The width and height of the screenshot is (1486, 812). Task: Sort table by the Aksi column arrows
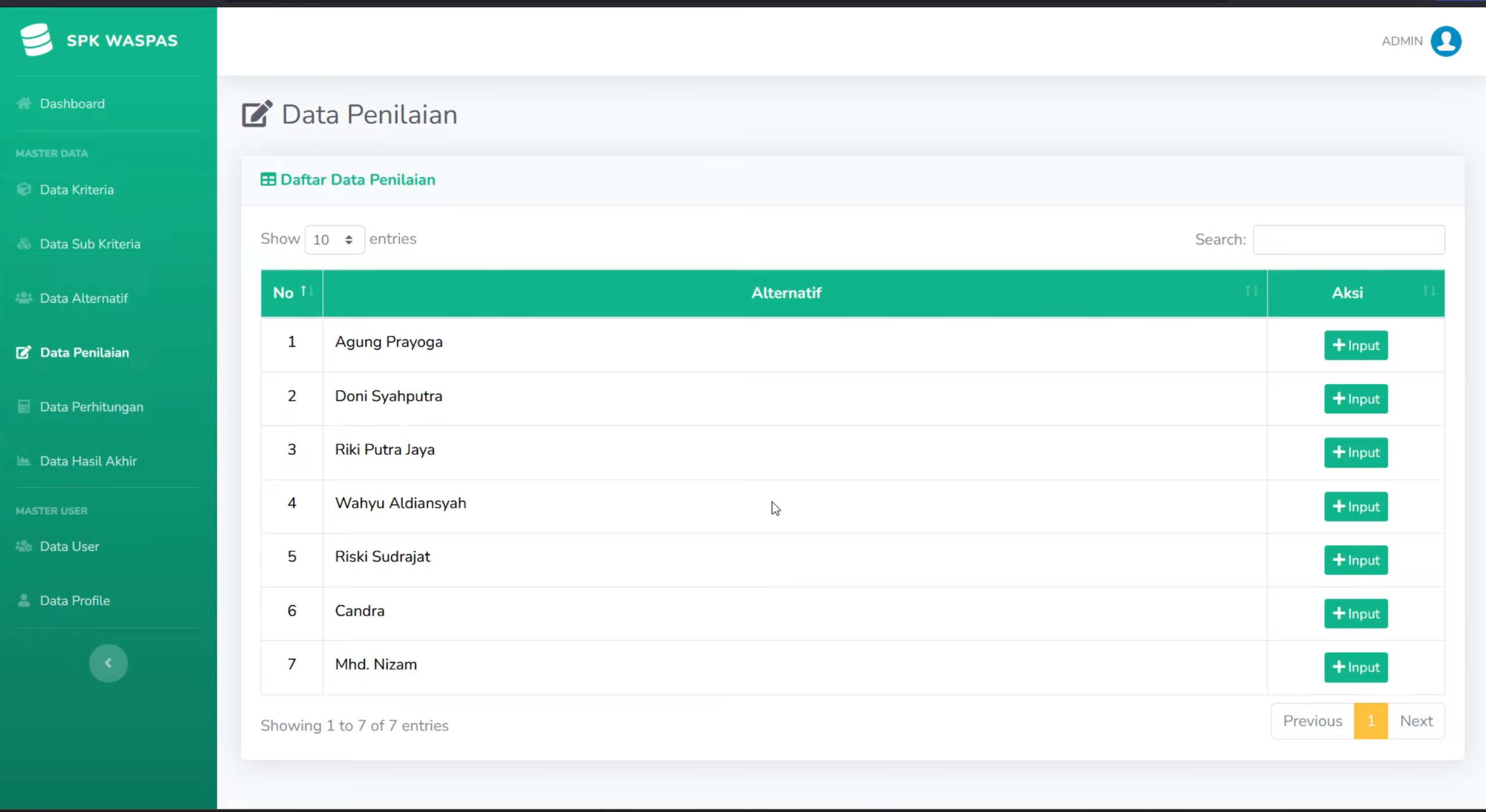[1429, 291]
